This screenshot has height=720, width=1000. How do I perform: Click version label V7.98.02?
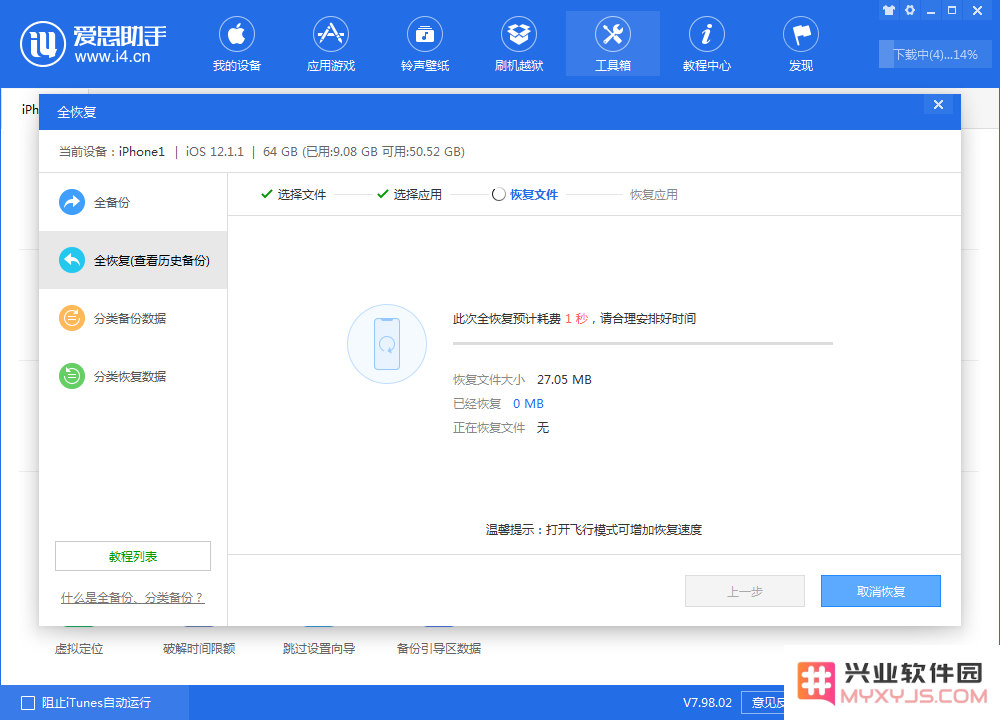[707, 703]
